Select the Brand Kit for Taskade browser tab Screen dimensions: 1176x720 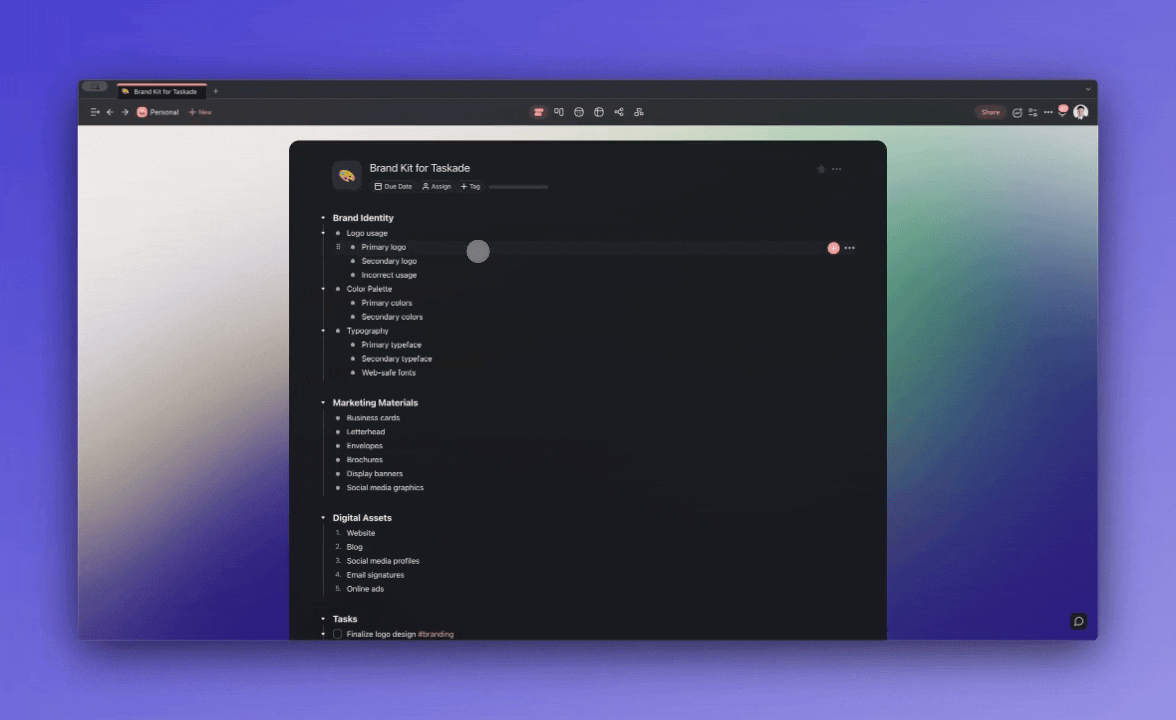(x=160, y=91)
